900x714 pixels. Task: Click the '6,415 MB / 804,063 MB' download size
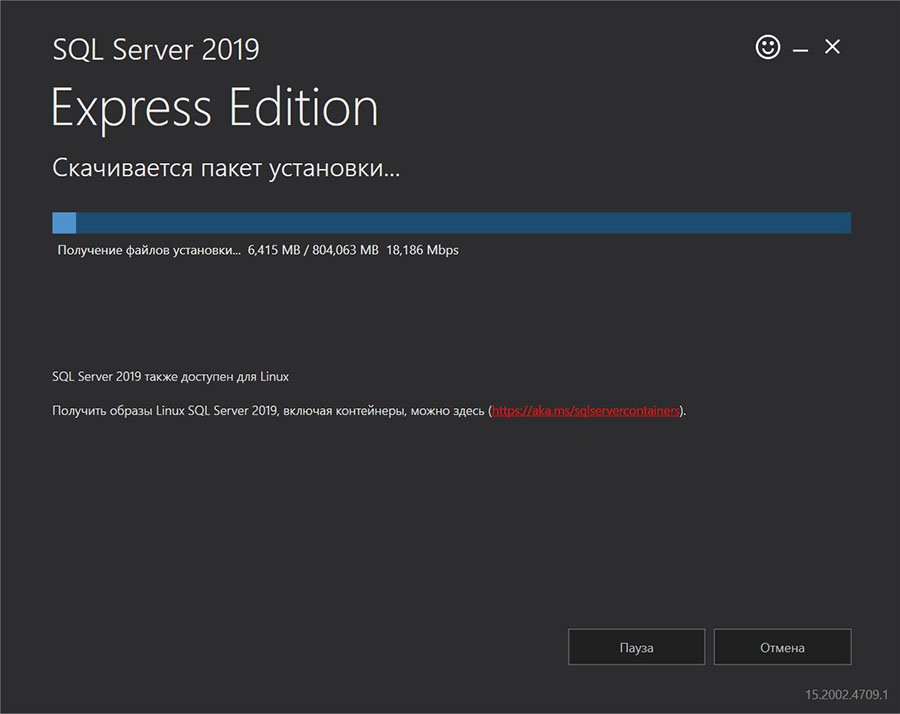[x=313, y=250]
